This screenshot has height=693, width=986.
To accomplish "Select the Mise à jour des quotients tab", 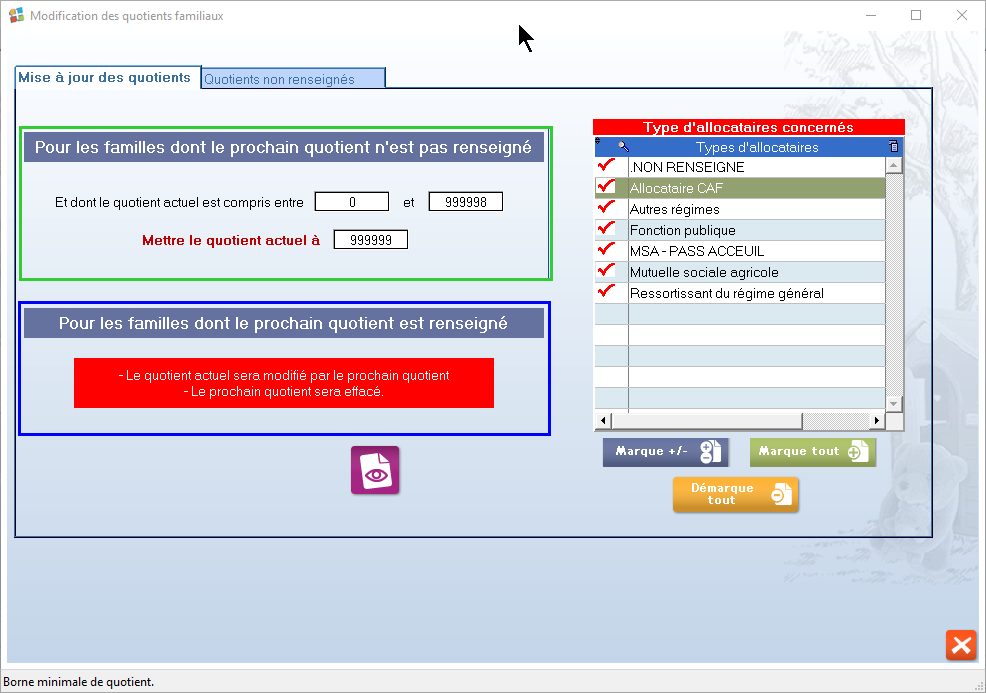I will (104, 77).
